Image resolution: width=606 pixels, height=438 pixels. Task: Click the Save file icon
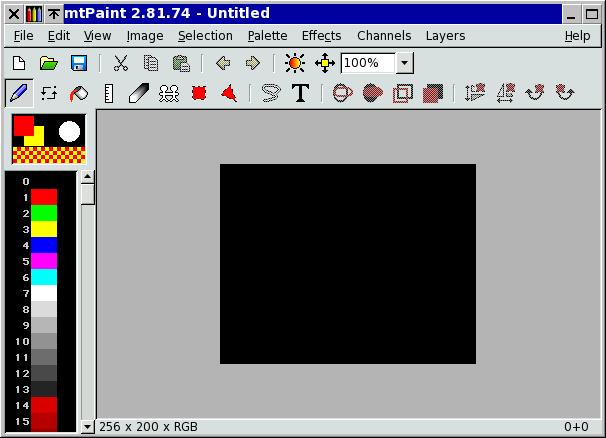tap(79, 63)
